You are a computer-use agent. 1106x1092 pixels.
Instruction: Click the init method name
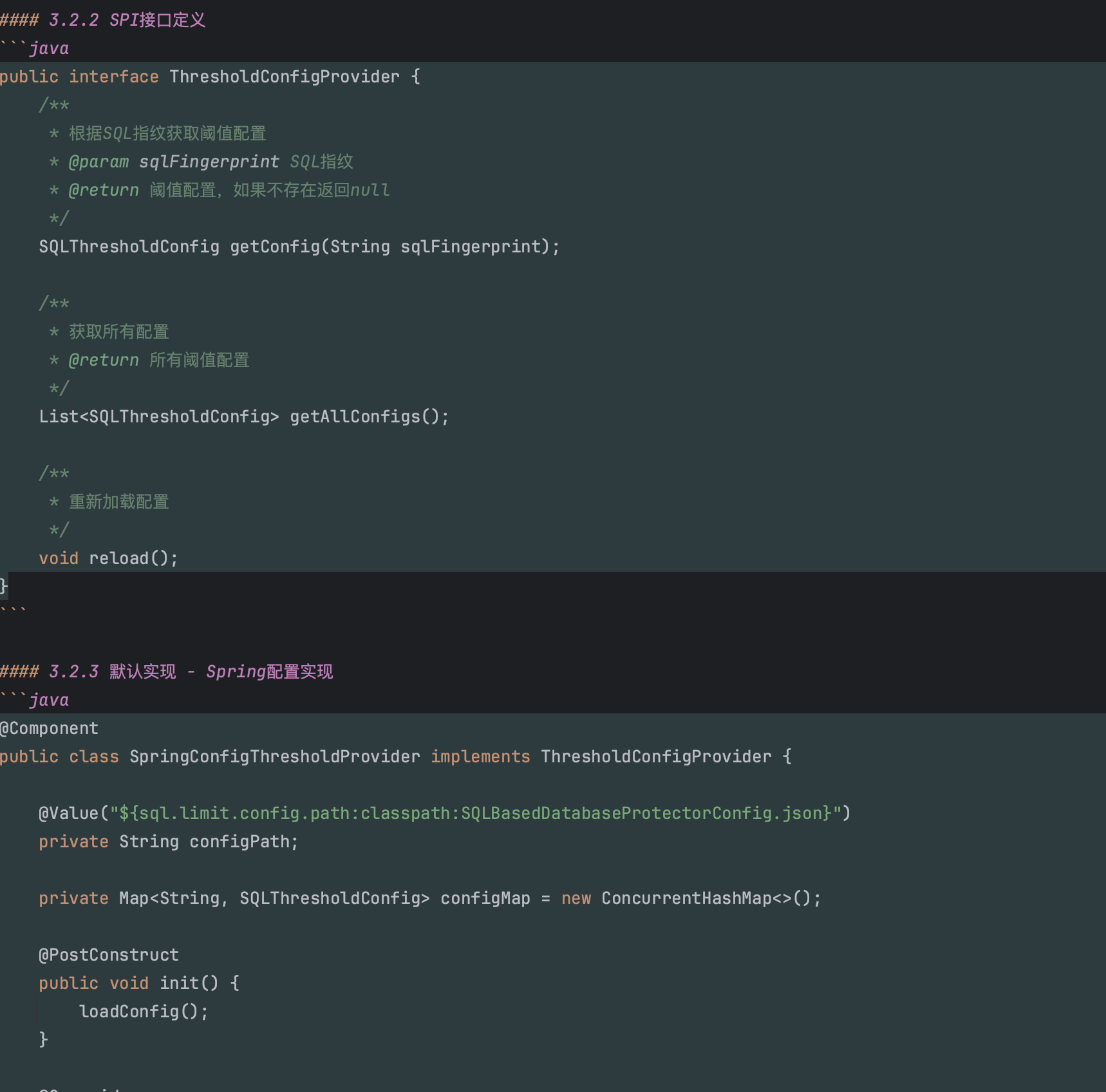[x=180, y=983]
